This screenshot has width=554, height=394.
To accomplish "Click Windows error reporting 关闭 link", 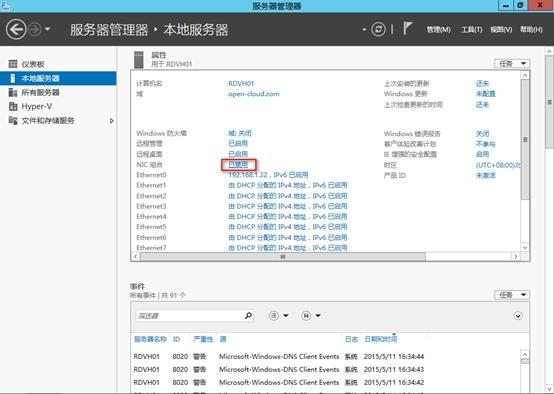I will click(482, 134).
